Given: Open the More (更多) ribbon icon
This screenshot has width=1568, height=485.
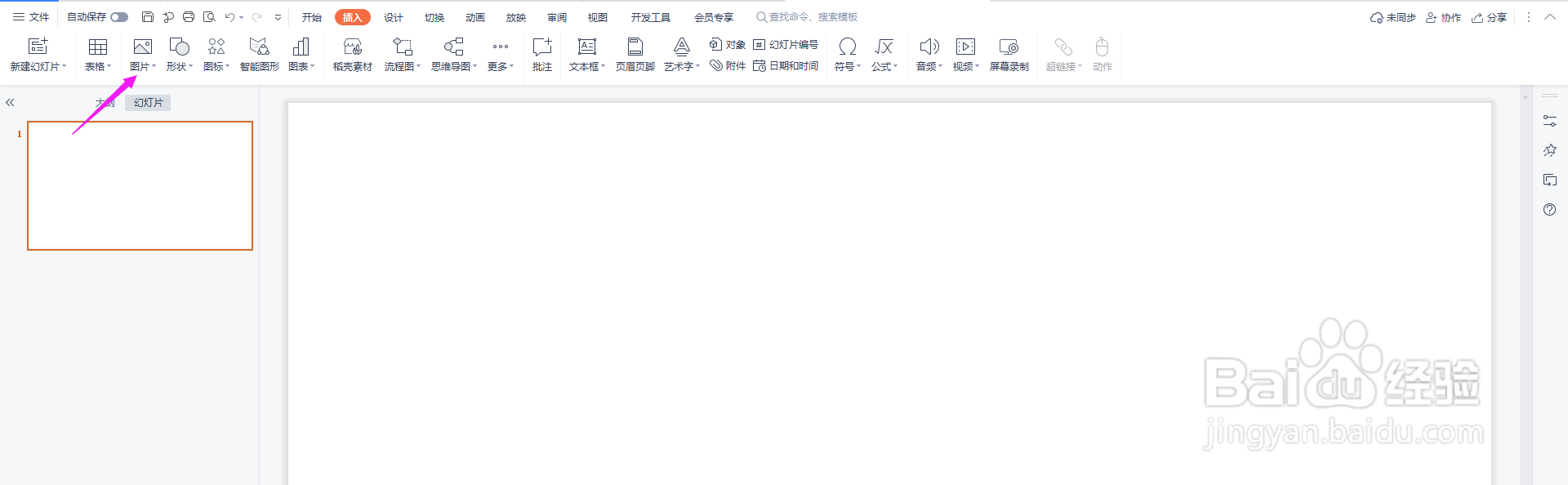Looking at the screenshot, I should (501, 47).
